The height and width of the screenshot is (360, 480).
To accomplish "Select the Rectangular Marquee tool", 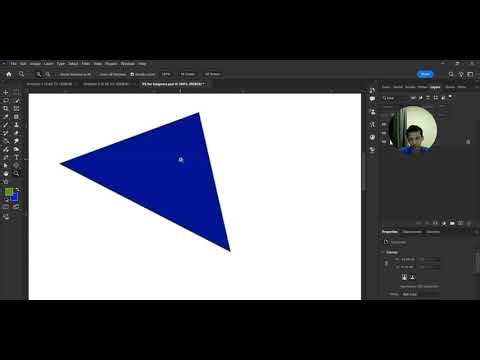I will [x=16, y=92].
